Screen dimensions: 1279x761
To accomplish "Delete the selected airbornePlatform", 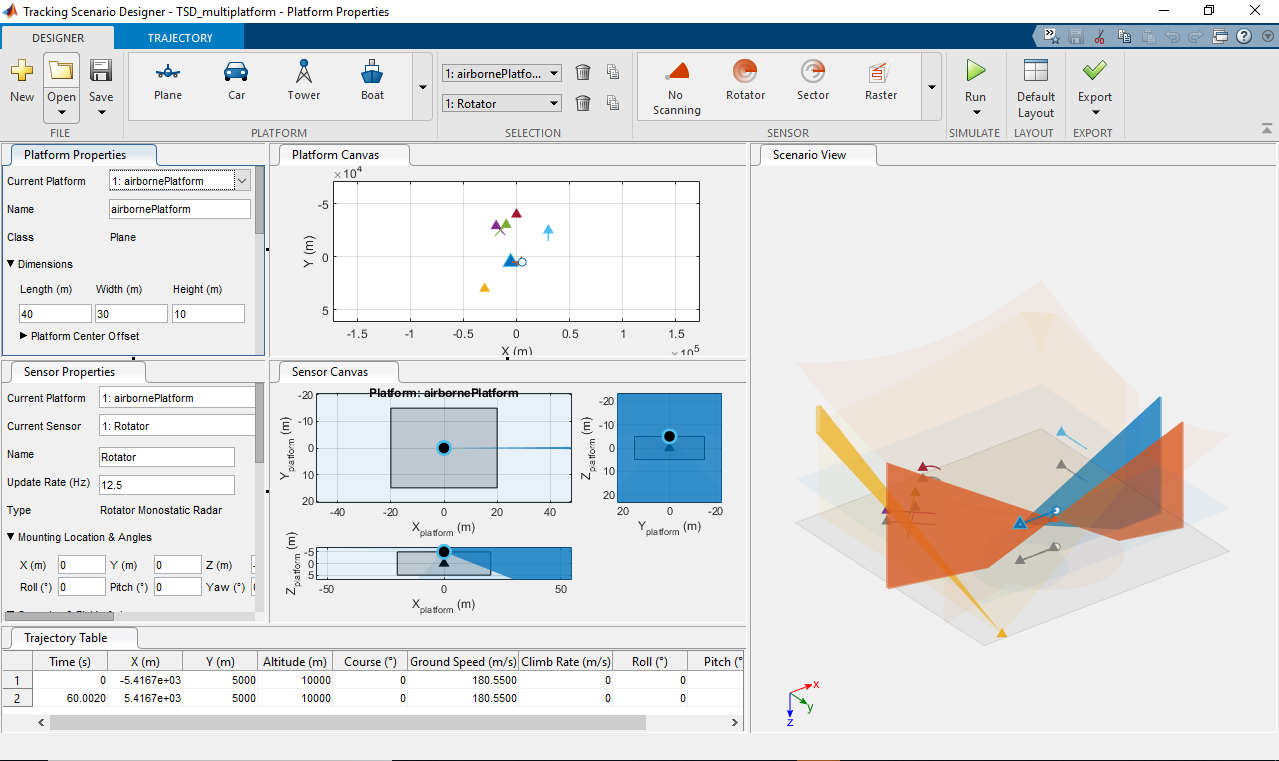I will (583, 73).
